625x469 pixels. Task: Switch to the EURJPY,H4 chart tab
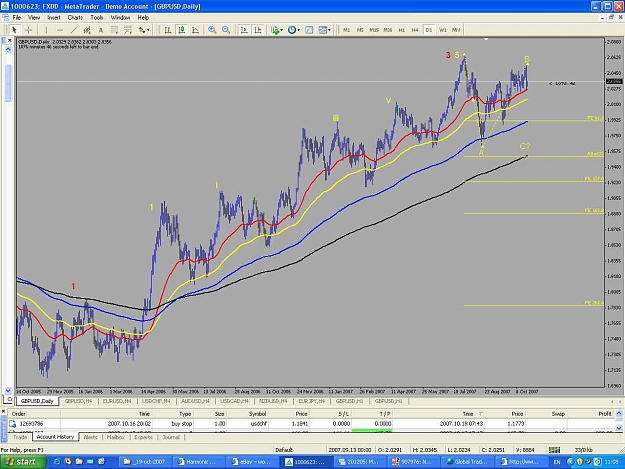[312, 401]
